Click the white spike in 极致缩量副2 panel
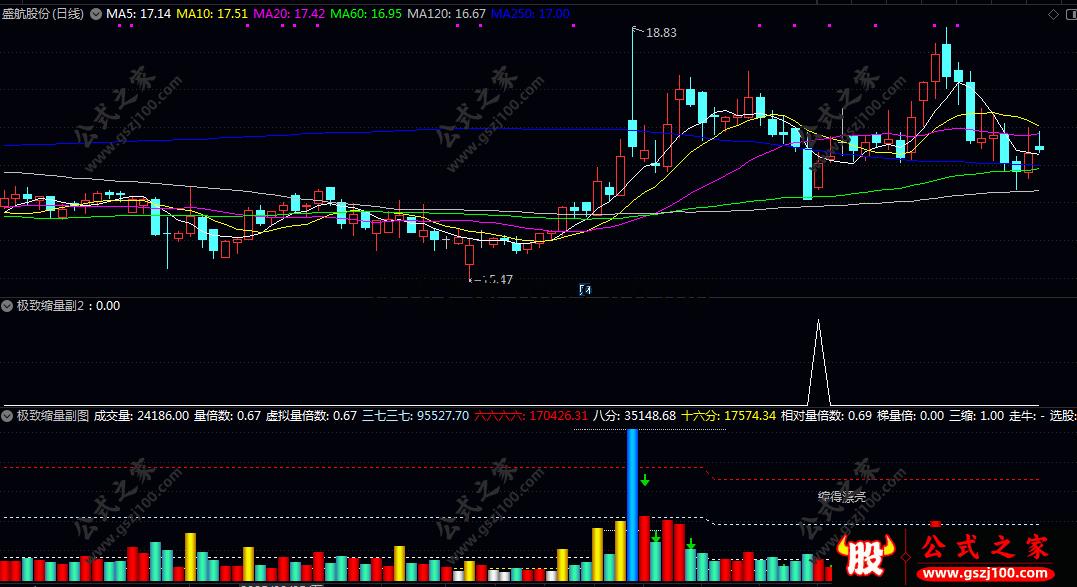This screenshot has width=1077, height=587. (x=818, y=362)
